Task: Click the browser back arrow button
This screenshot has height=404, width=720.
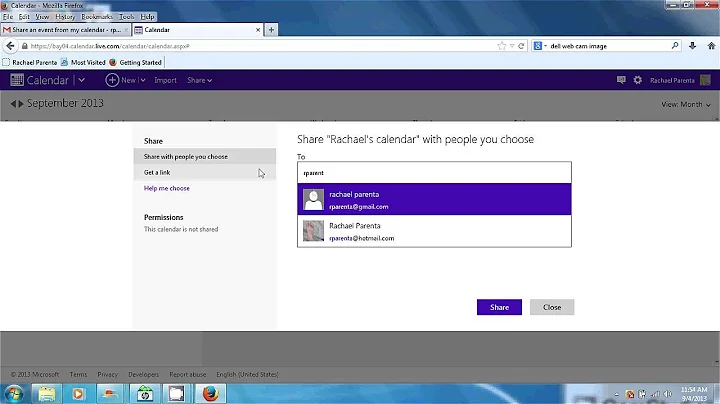Action: coord(10,46)
